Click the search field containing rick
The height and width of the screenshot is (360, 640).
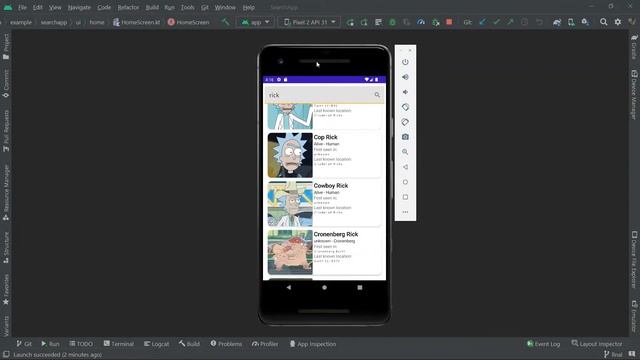(x=324, y=95)
